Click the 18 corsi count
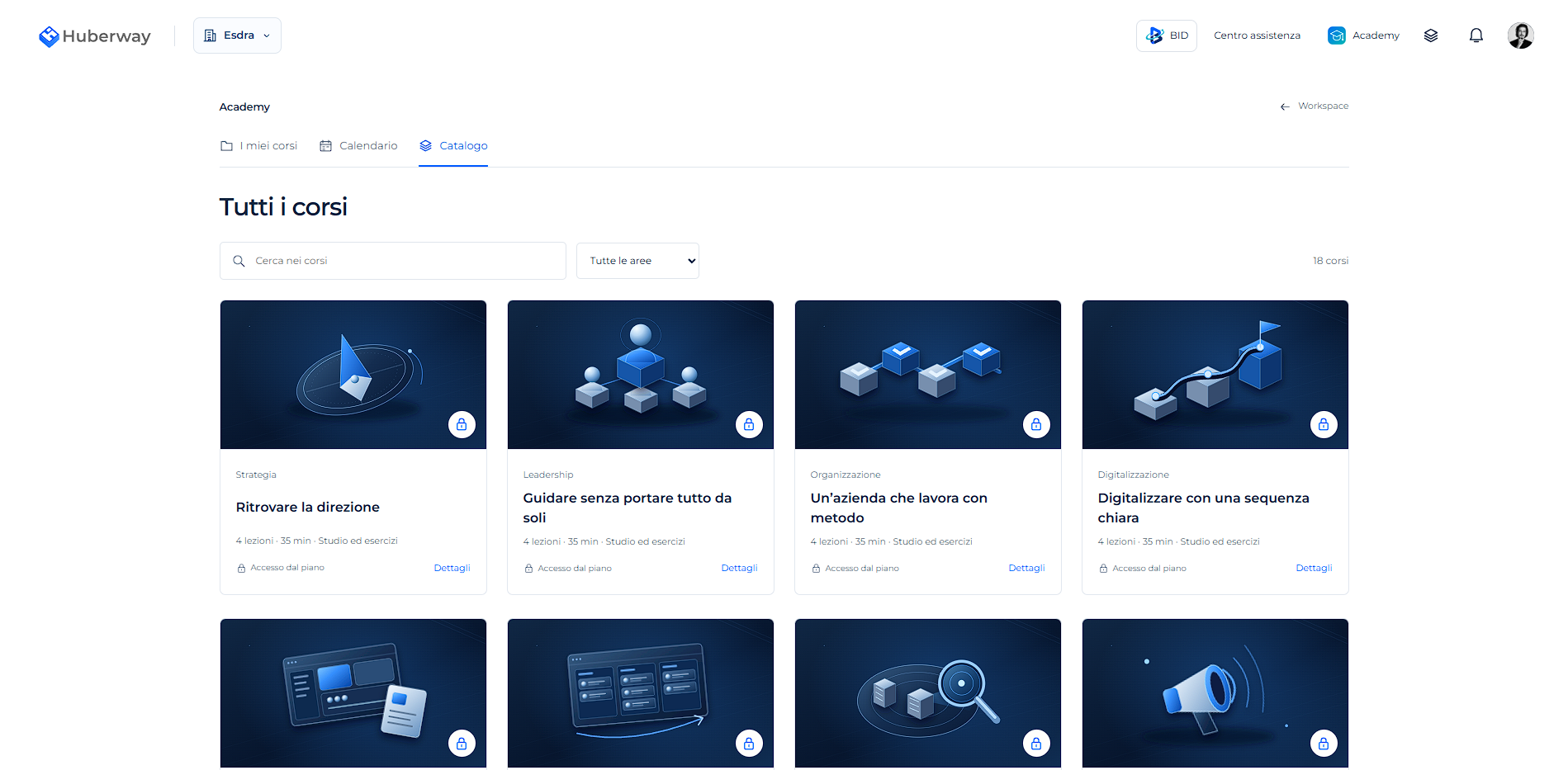This screenshot has height=770, width=1568. click(1330, 261)
